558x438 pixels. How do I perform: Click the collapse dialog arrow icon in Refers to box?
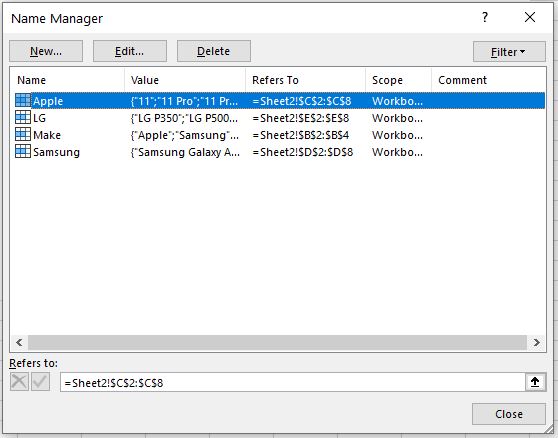pos(535,382)
